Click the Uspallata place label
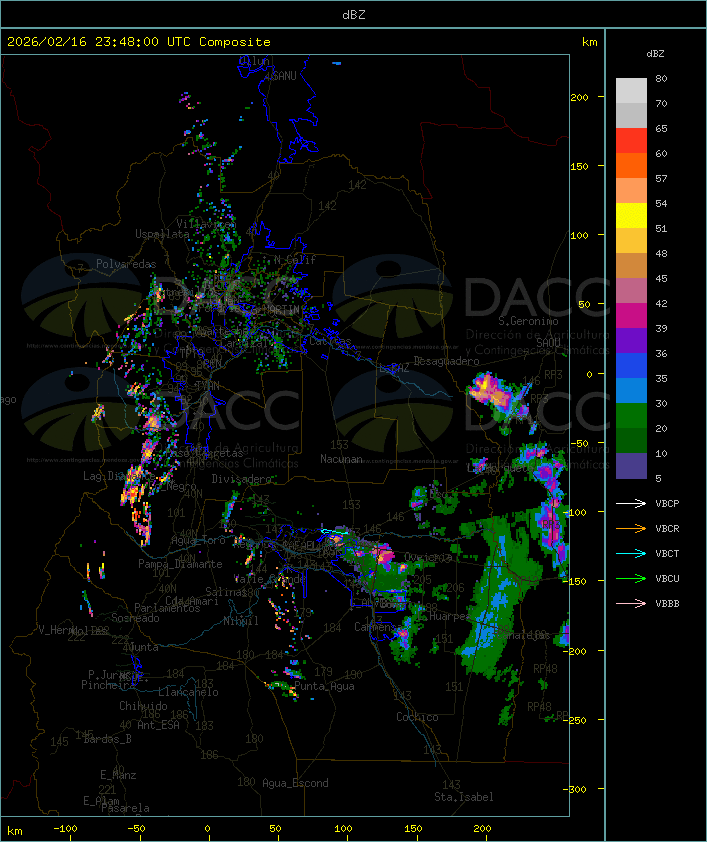 click(x=162, y=234)
